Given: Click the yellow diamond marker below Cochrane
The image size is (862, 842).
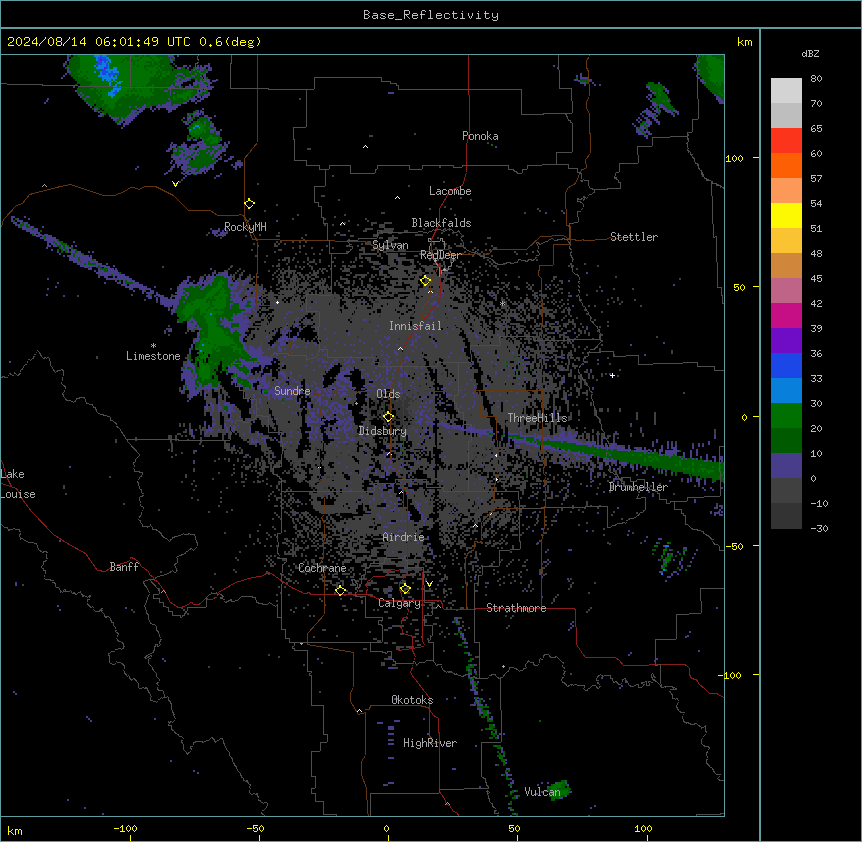Looking at the screenshot, I should point(341,591).
